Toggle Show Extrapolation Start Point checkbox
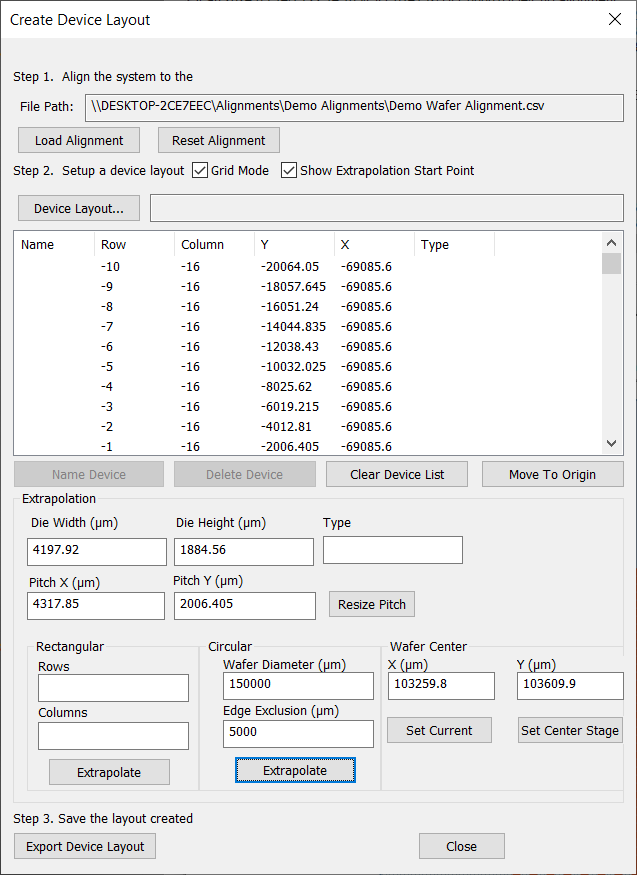Image resolution: width=637 pixels, height=875 pixels. 290,170
